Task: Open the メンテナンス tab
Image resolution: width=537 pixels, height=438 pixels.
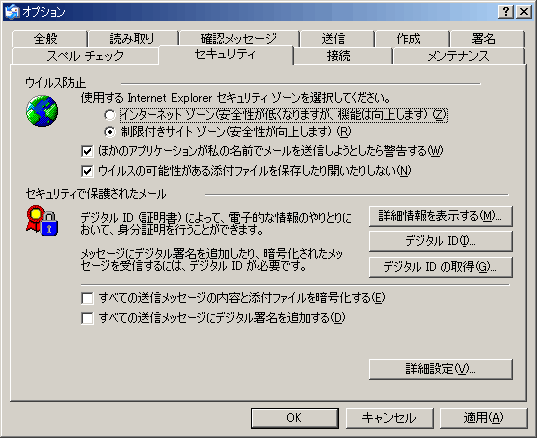Action: (459, 56)
